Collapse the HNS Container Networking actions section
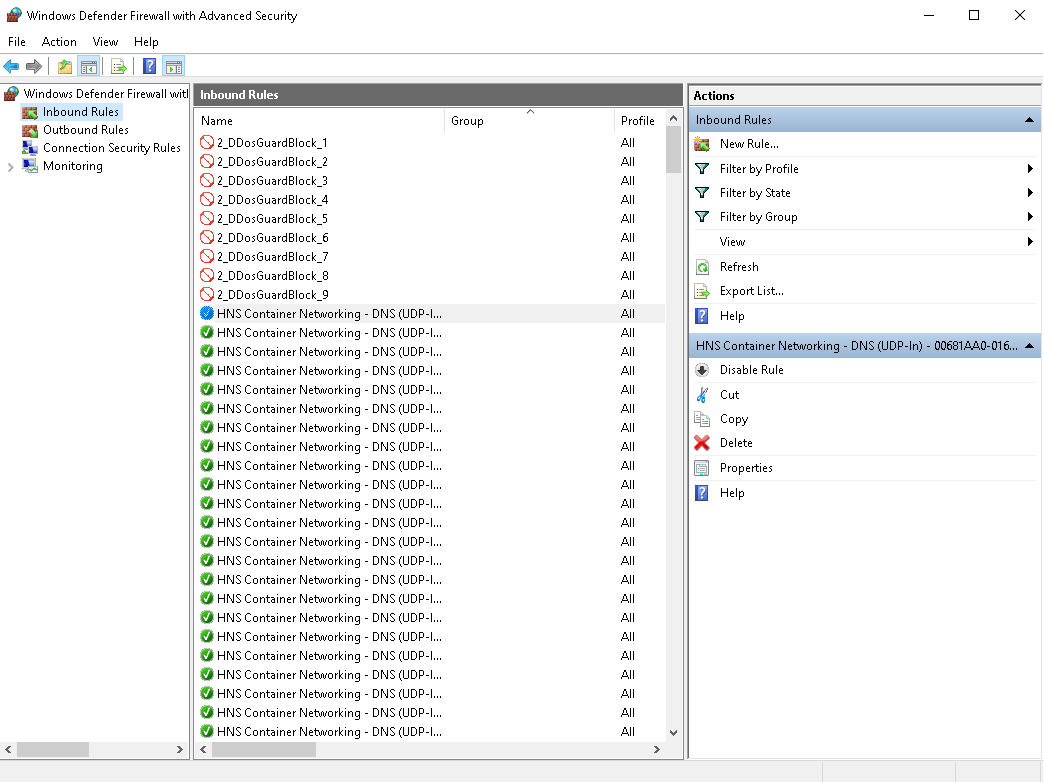1044x782 pixels. point(1029,346)
